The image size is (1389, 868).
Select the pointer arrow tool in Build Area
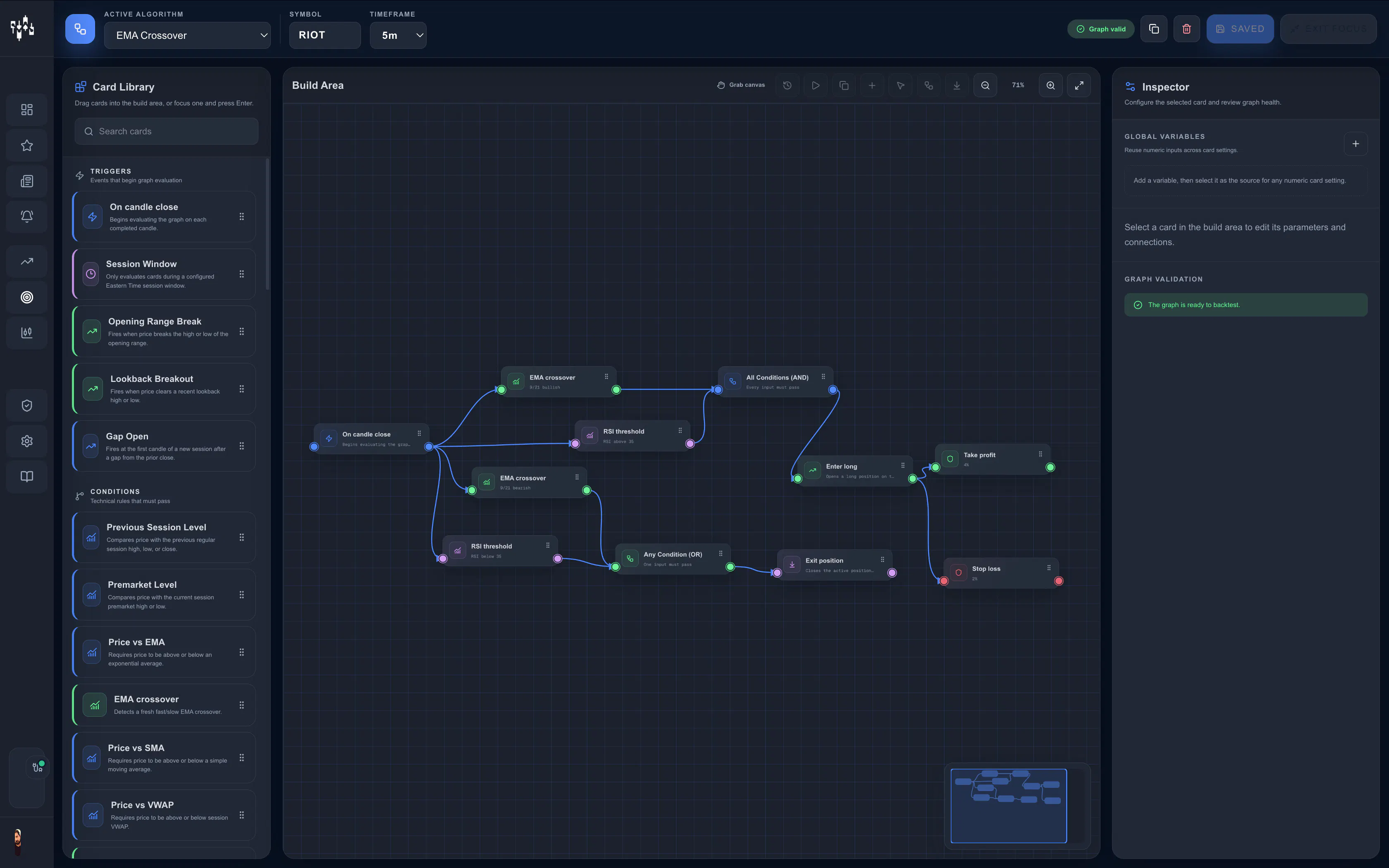[900, 86]
